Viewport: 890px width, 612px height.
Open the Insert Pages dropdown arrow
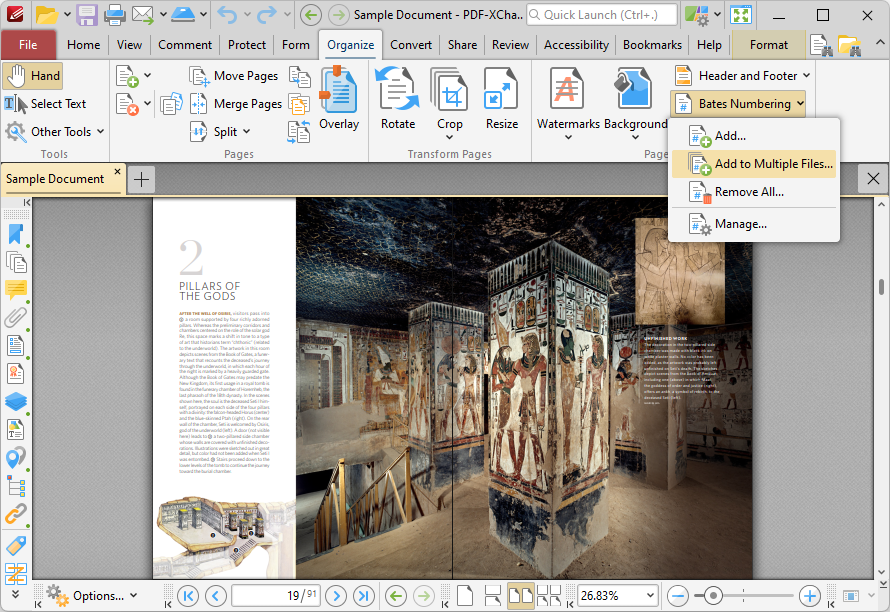[148, 75]
